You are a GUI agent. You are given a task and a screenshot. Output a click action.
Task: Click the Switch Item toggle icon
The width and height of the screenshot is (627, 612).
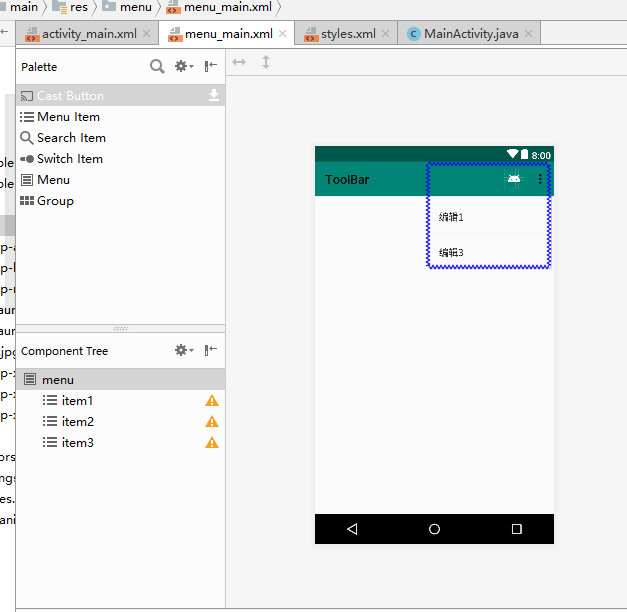[27, 159]
